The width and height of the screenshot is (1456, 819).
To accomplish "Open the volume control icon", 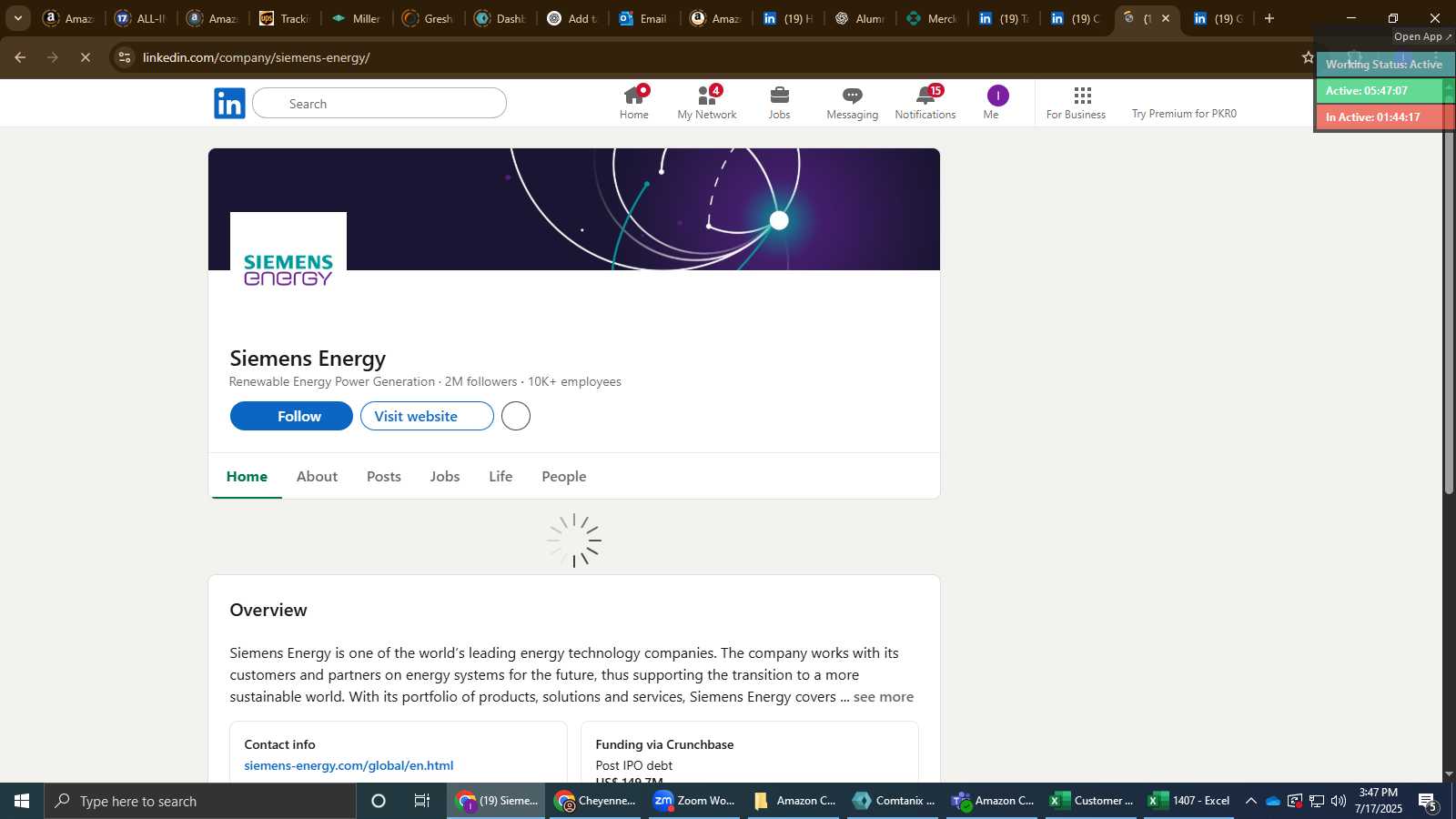I will tap(1338, 801).
